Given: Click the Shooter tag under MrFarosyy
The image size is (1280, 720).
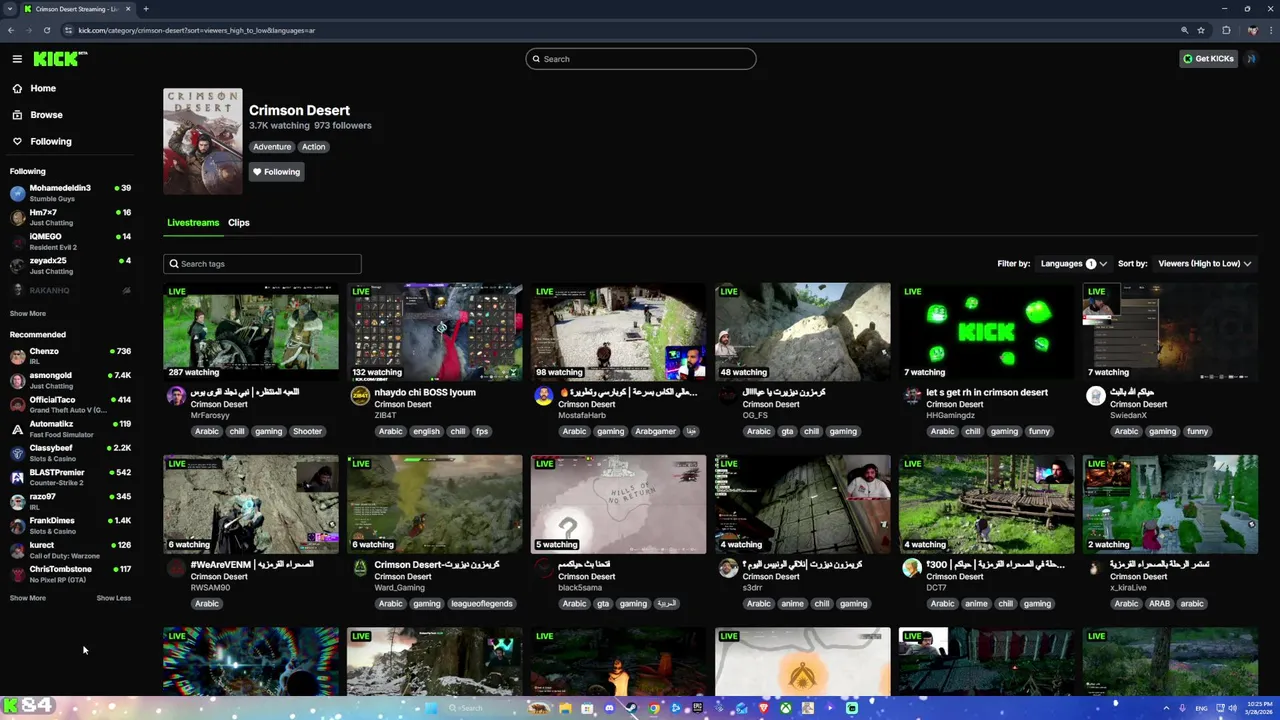Looking at the screenshot, I should [x=308, y=432].
